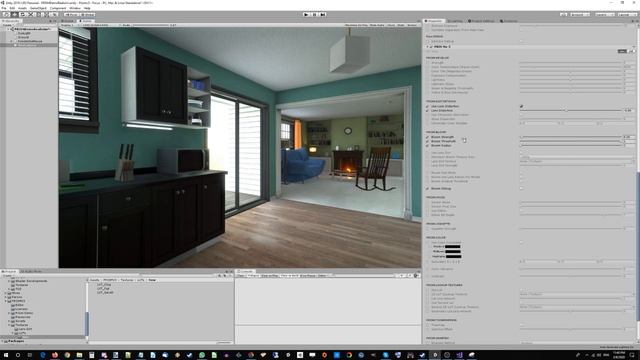
Task: Select the Scale tool
Action: click(x=31, y=14)
